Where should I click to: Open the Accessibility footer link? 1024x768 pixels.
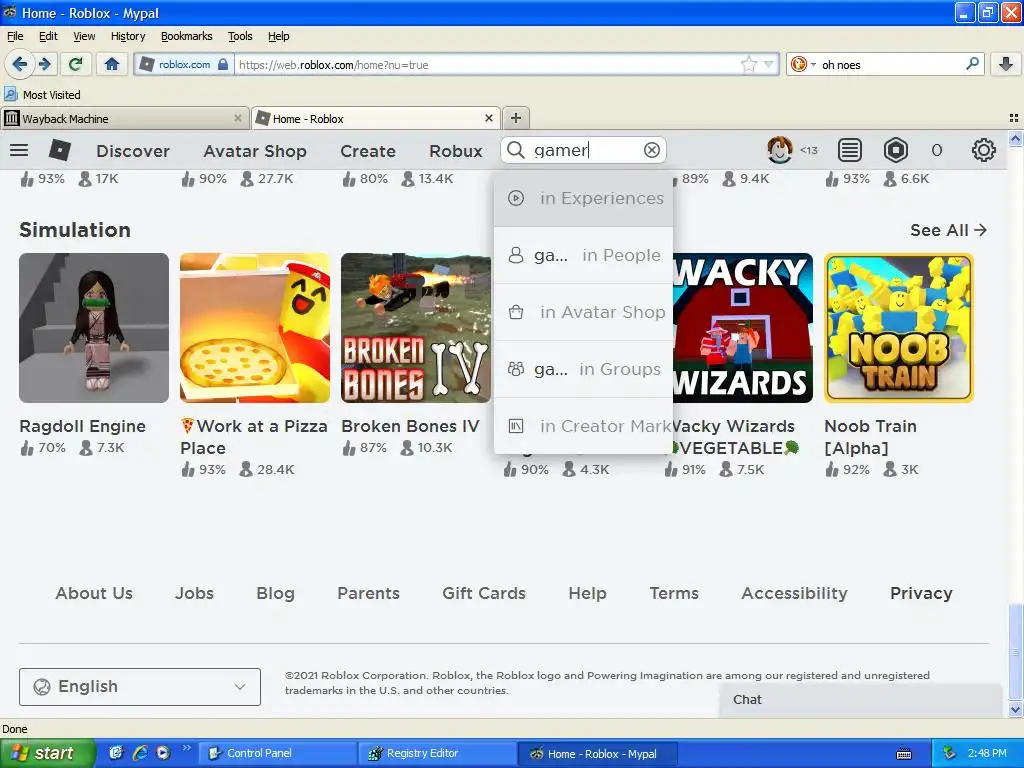(x=794, y=593)
